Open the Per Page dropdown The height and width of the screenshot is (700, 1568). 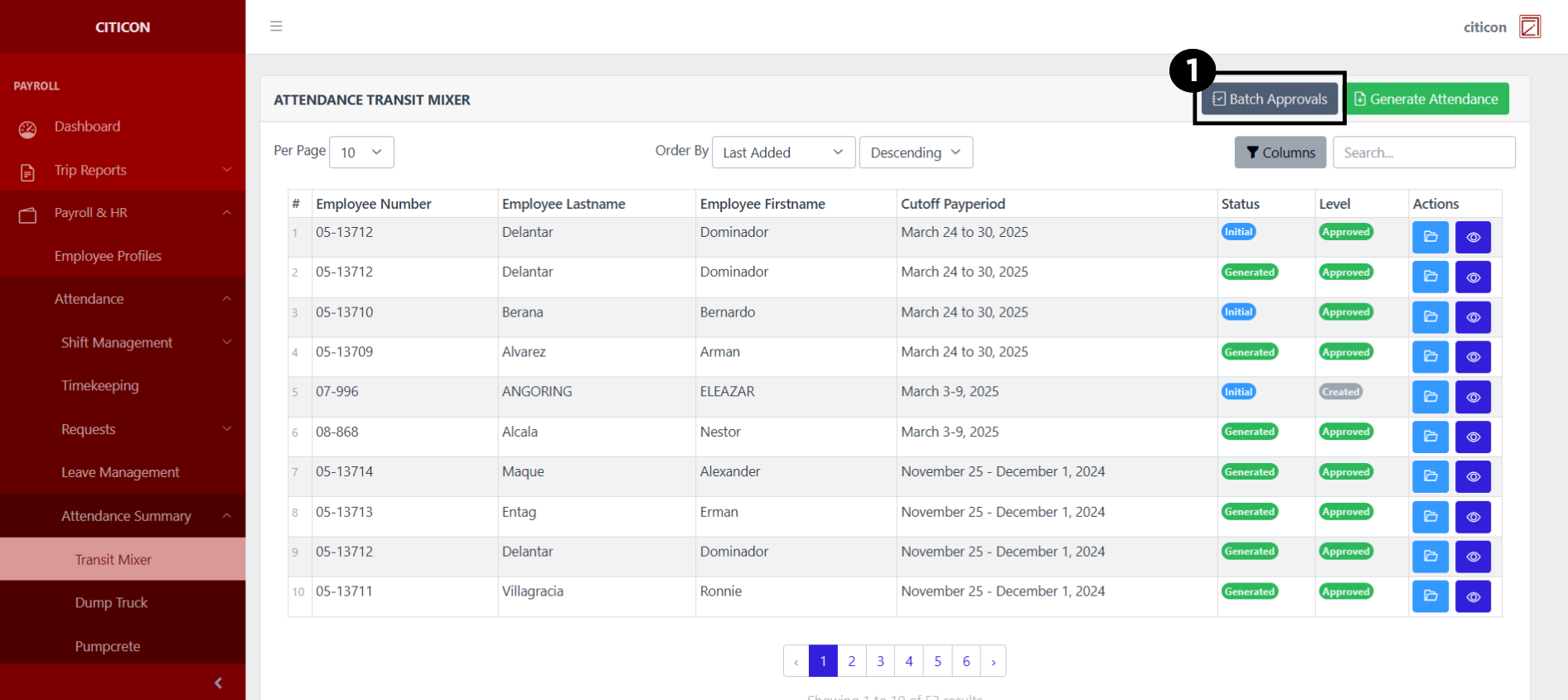pyautogui.click(x=361, y=152)
